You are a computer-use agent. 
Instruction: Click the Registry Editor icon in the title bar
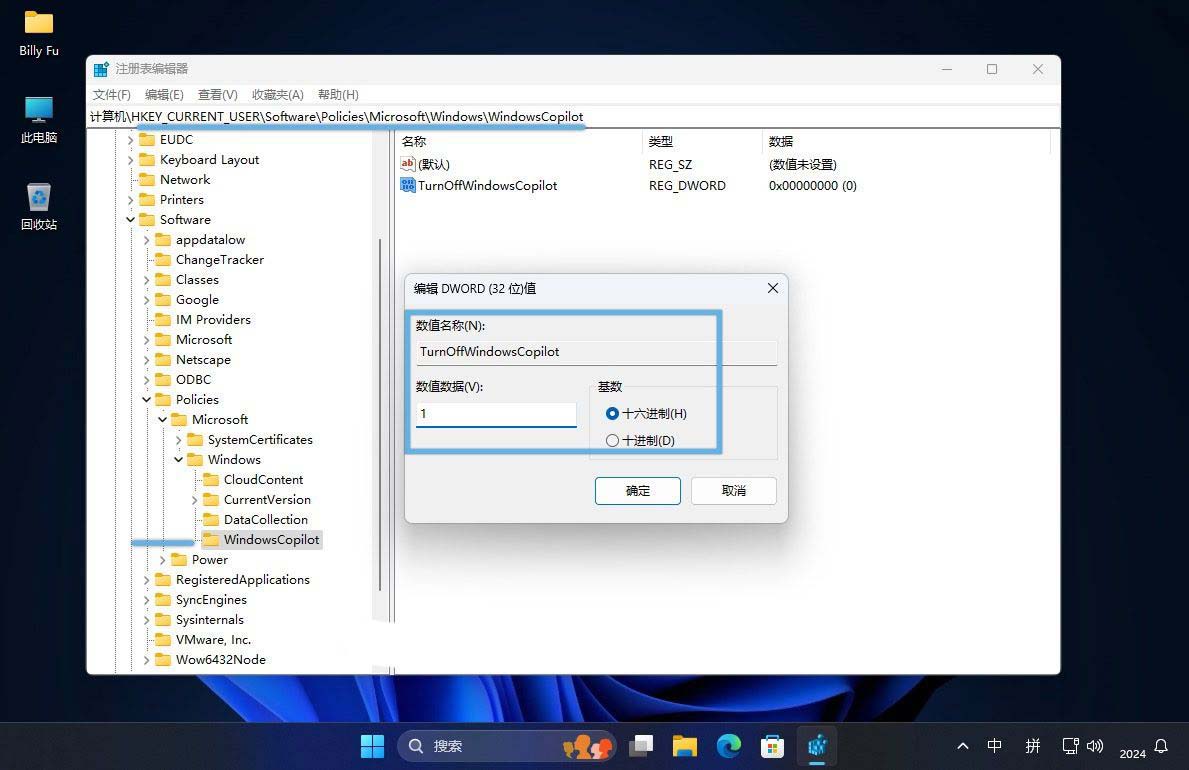click(x=100, y=68)
